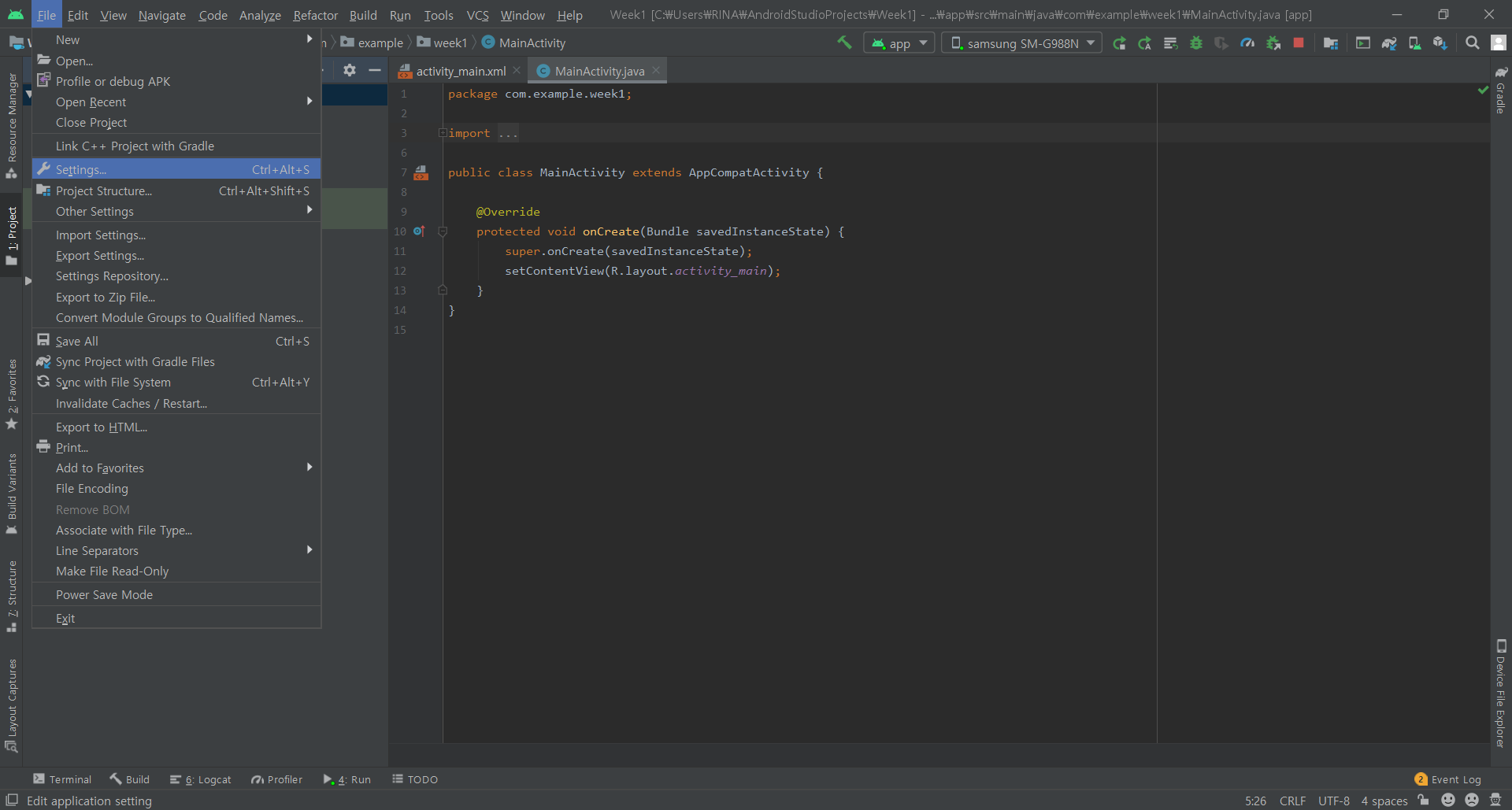The width and height of the screenshot is (1512, 810).
Task: Expand the Add to Favorites submenu
Action: (176, 468)
